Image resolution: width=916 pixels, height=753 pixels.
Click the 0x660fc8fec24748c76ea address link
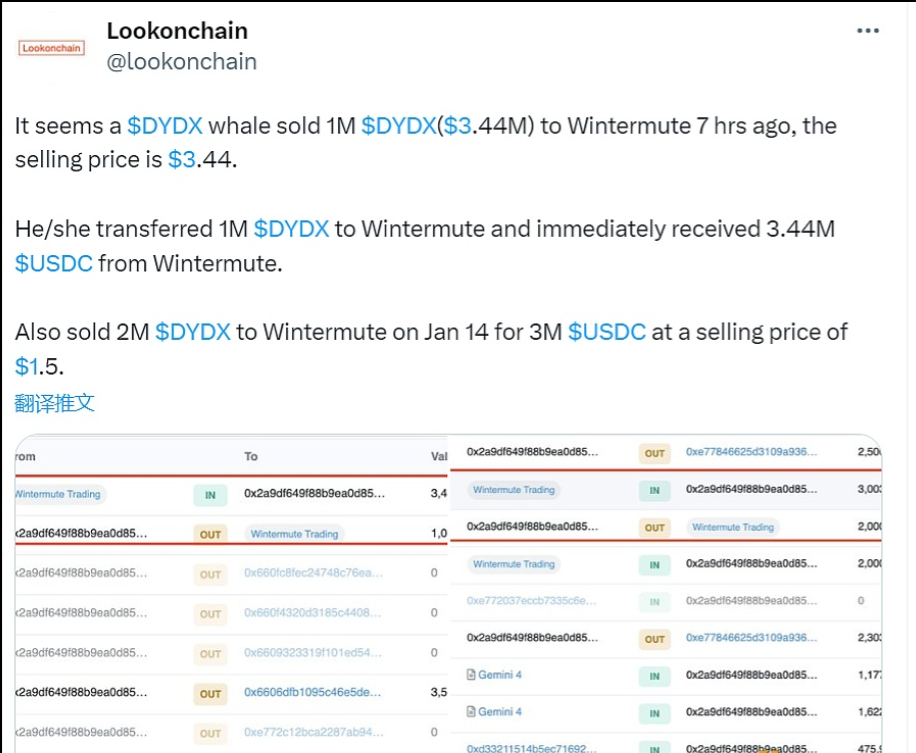tap(313, 573)
